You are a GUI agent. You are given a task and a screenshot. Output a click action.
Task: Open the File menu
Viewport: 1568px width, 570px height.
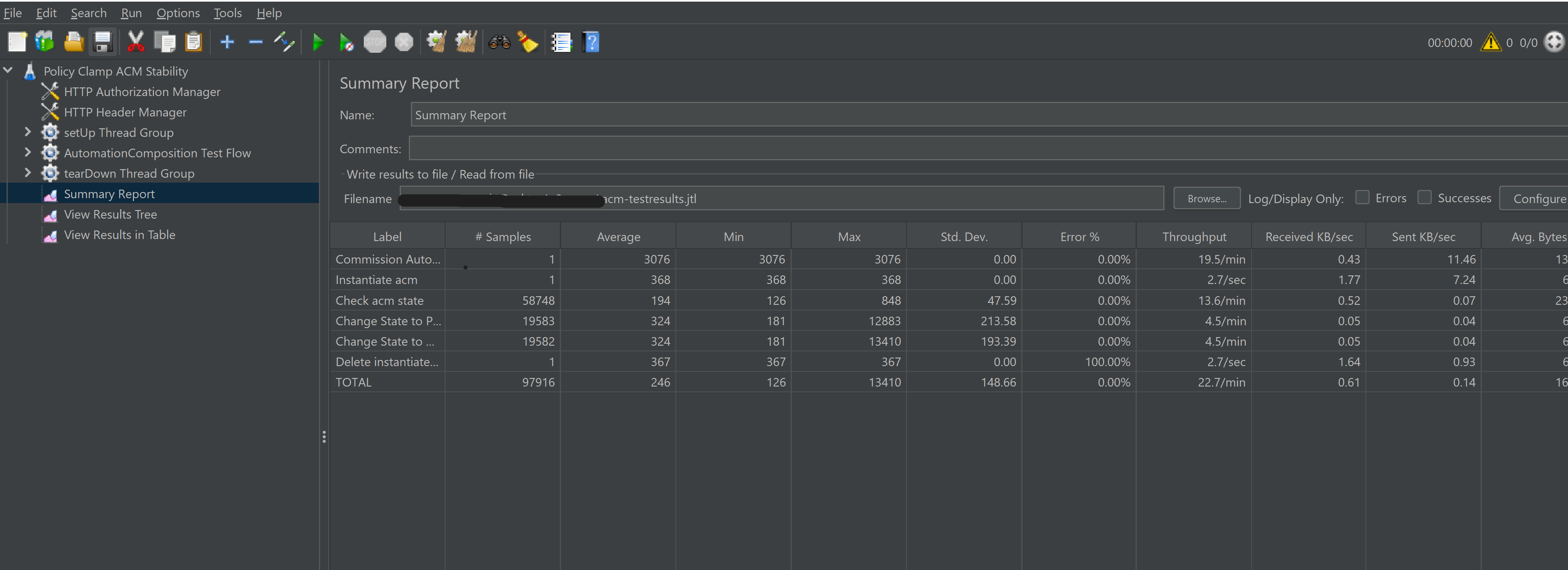coord(13,13)
